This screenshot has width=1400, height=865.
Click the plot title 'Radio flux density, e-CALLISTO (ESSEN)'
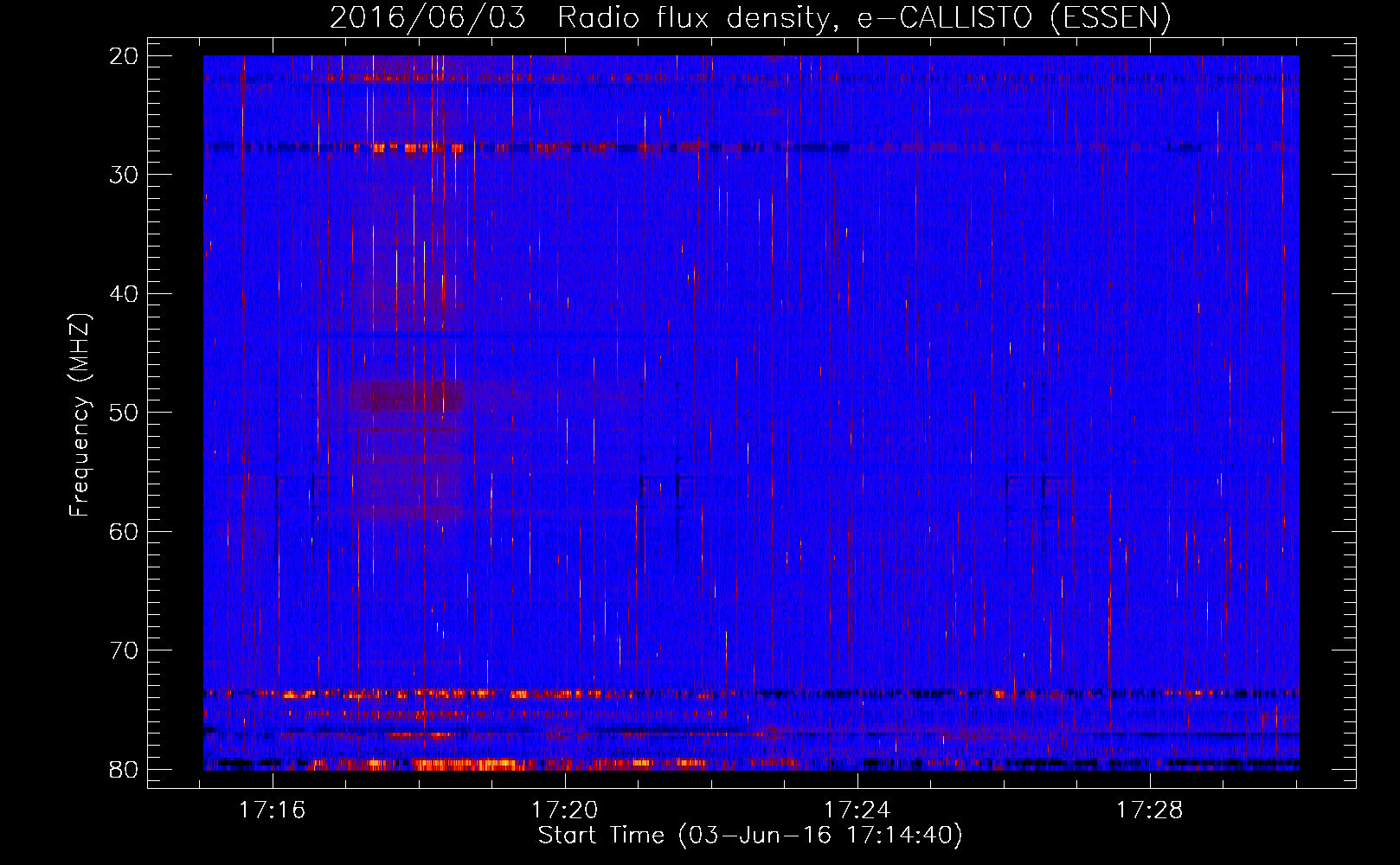pos(864,17)
